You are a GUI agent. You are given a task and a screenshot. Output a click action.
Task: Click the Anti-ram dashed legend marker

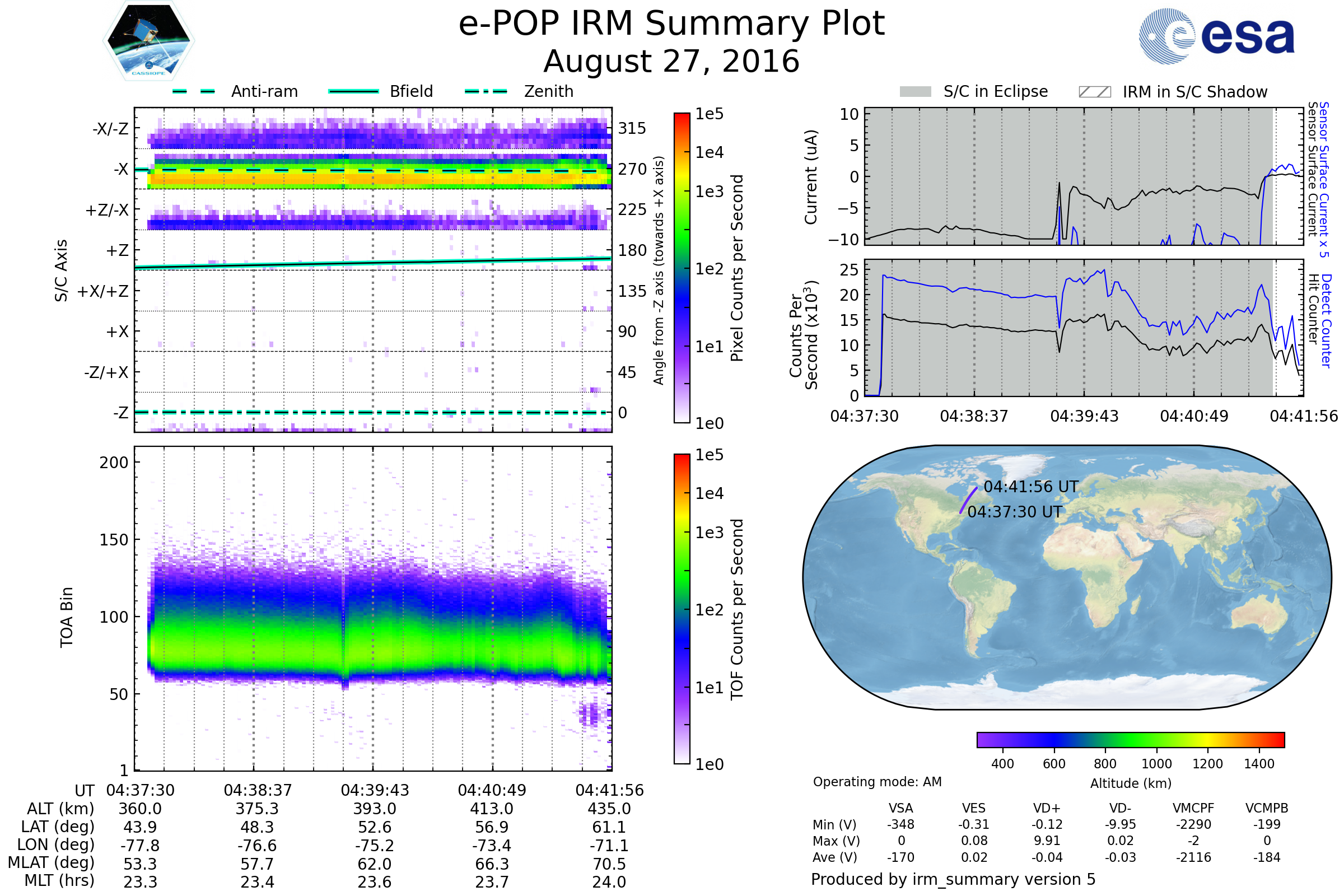(194, 91)
